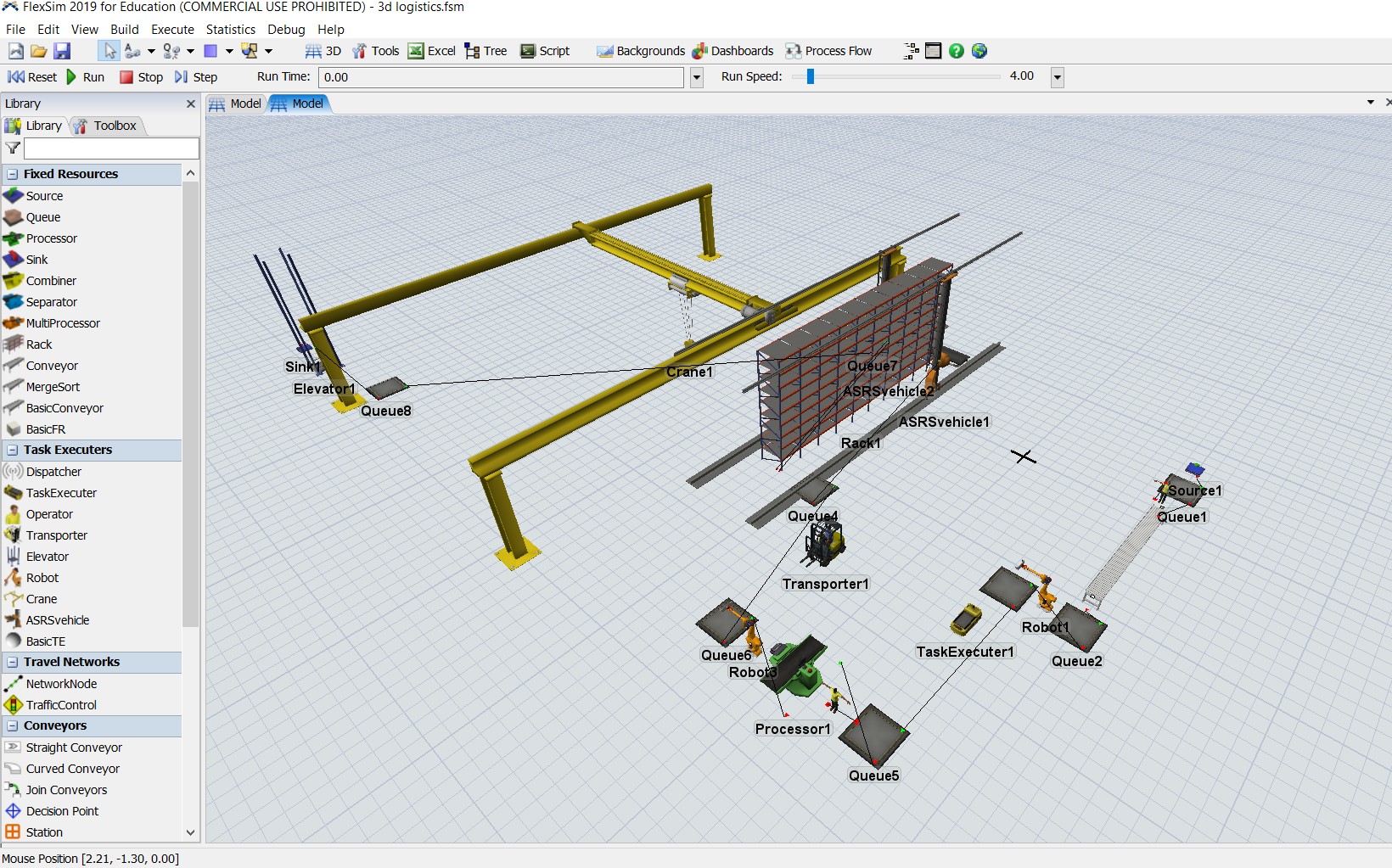Open the Run Speed dropdown arrow
This screenshot has width=1392, height=868.
click(x=1058, y=77)
